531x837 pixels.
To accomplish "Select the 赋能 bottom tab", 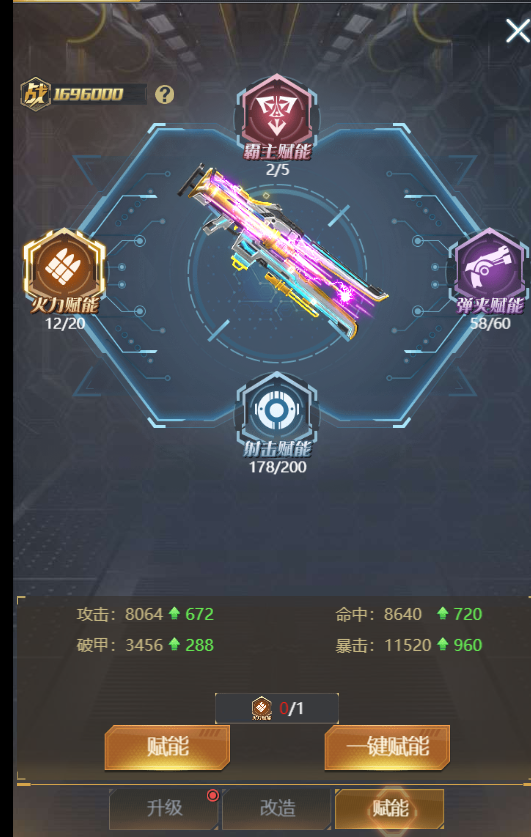I will pyautogui.click(x=390, y=808).
